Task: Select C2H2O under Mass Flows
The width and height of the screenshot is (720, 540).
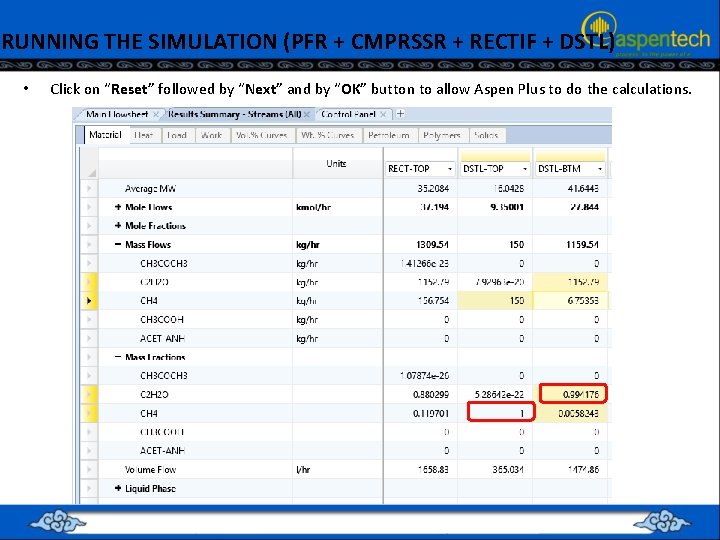Action: (x=154, y=282)
